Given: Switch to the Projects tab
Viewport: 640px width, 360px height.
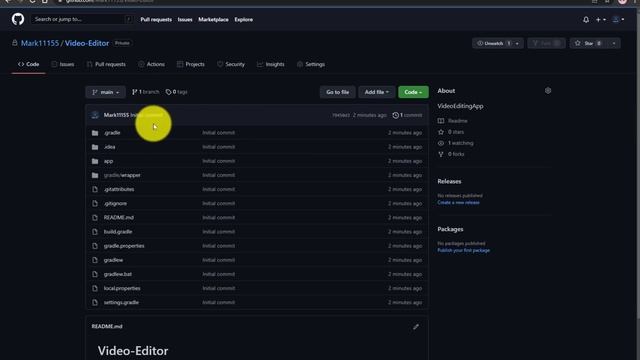Looking at the screenshot, I should point(191,64).
